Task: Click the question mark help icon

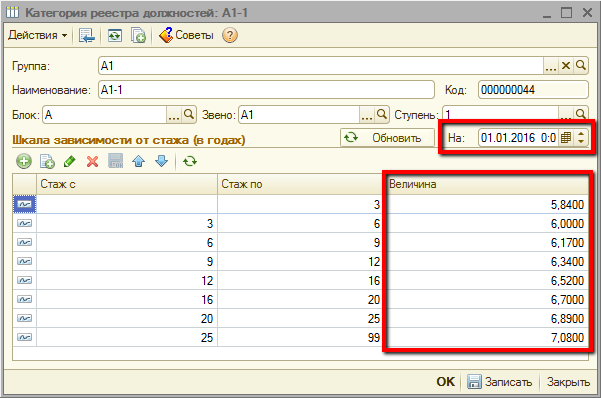Action: (230, 35)
